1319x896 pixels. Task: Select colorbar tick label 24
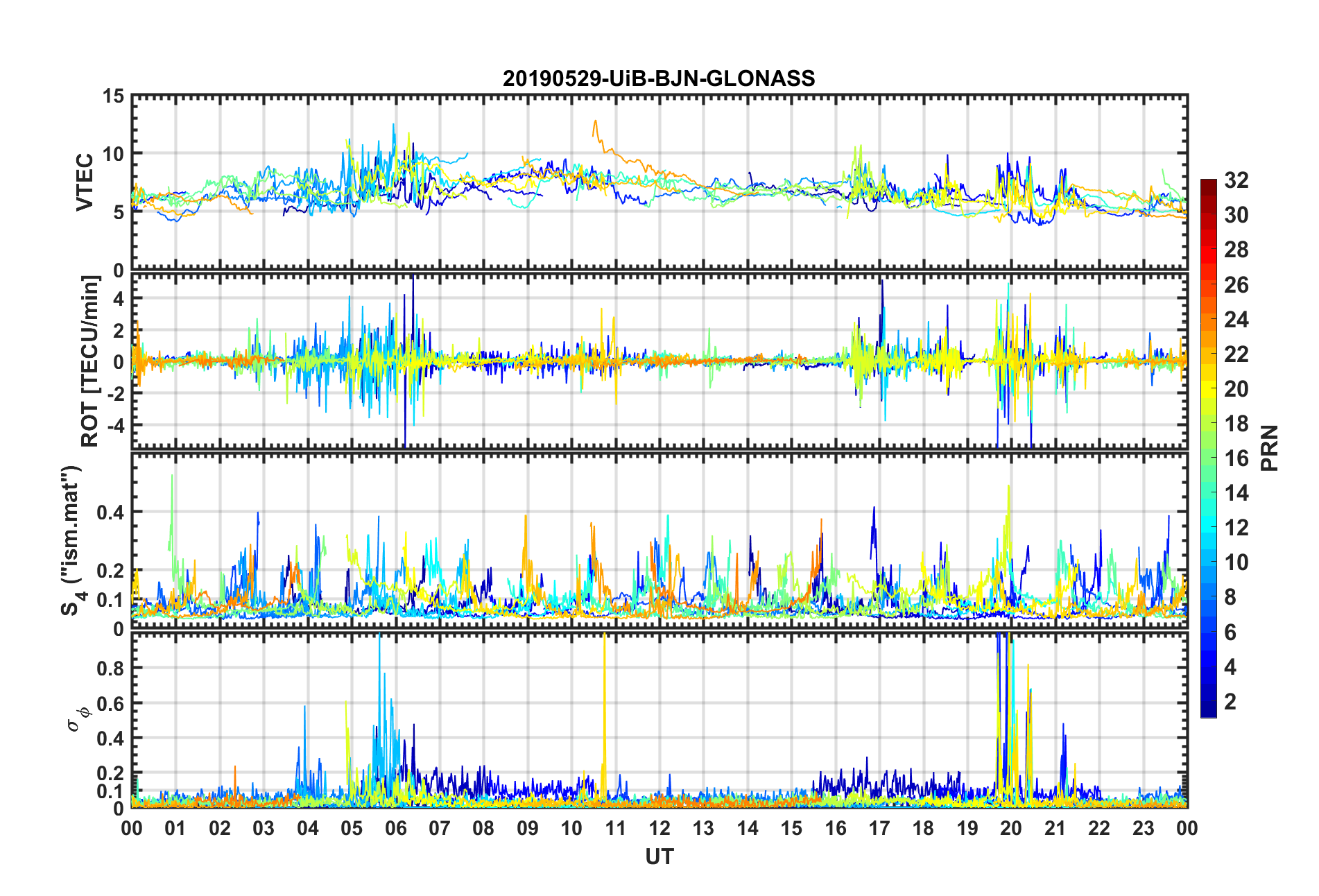tap(1236, 319)
